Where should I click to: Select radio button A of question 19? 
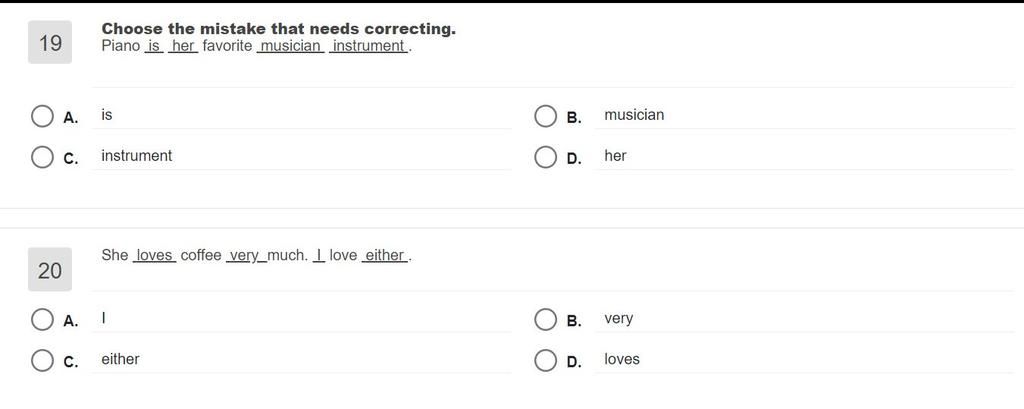(x=42, y=116)
